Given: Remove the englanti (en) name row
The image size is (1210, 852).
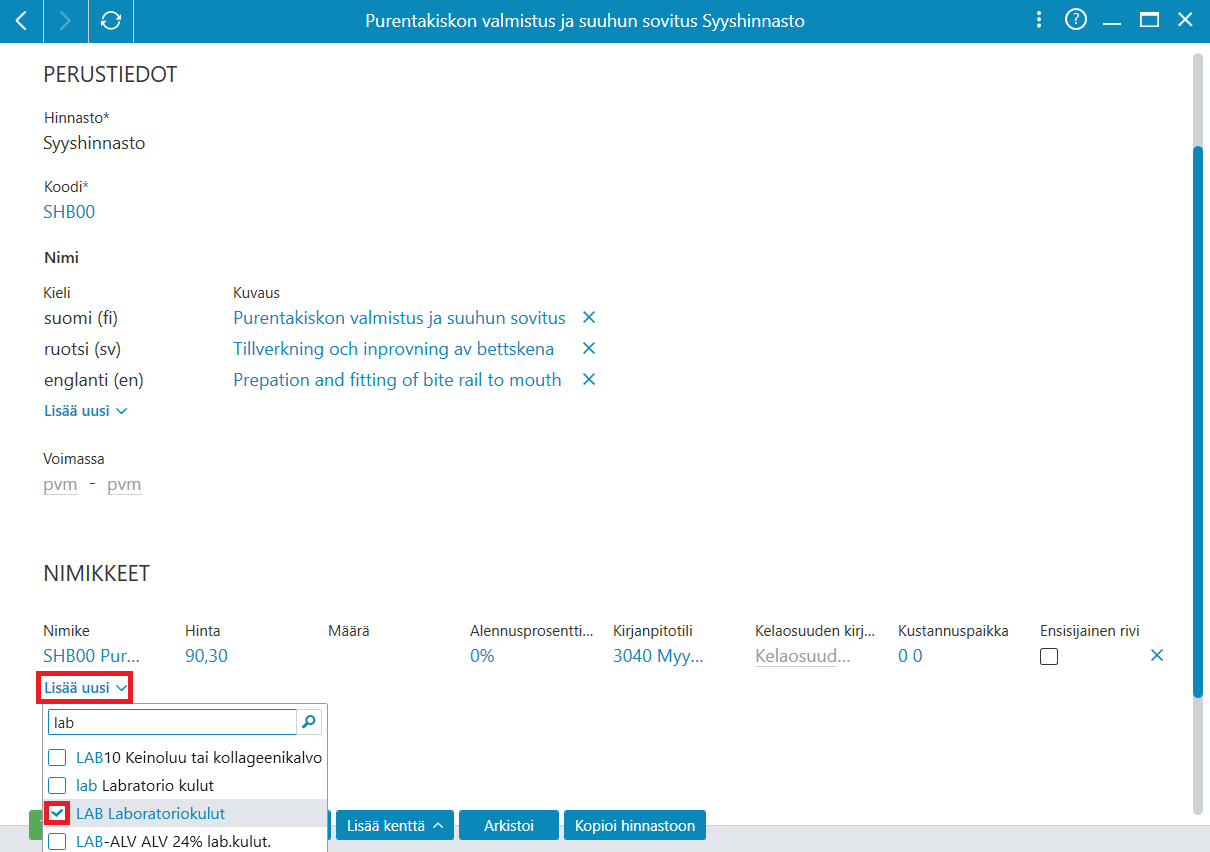Looking at the screenshot, I should pos(589,380).
